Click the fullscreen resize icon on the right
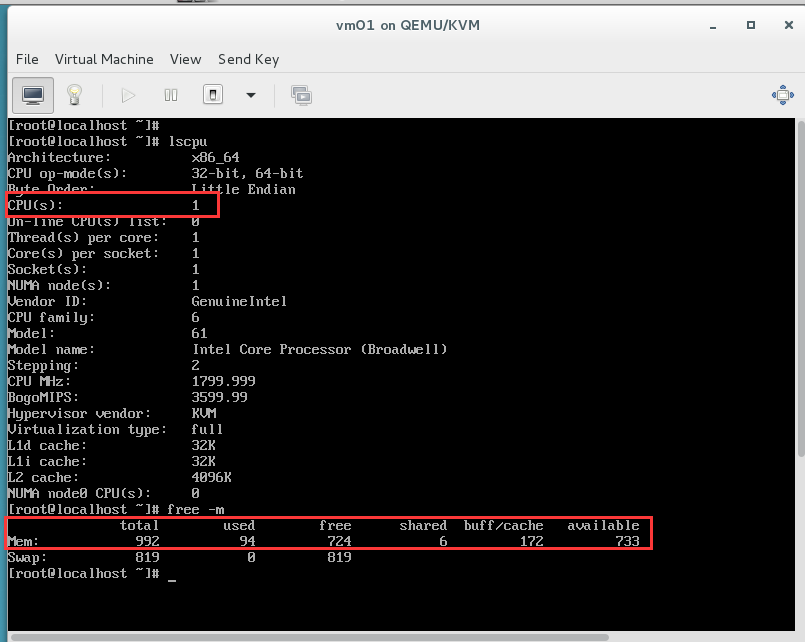This screenshot has width=805, height=642. click(x=782, y=94)
